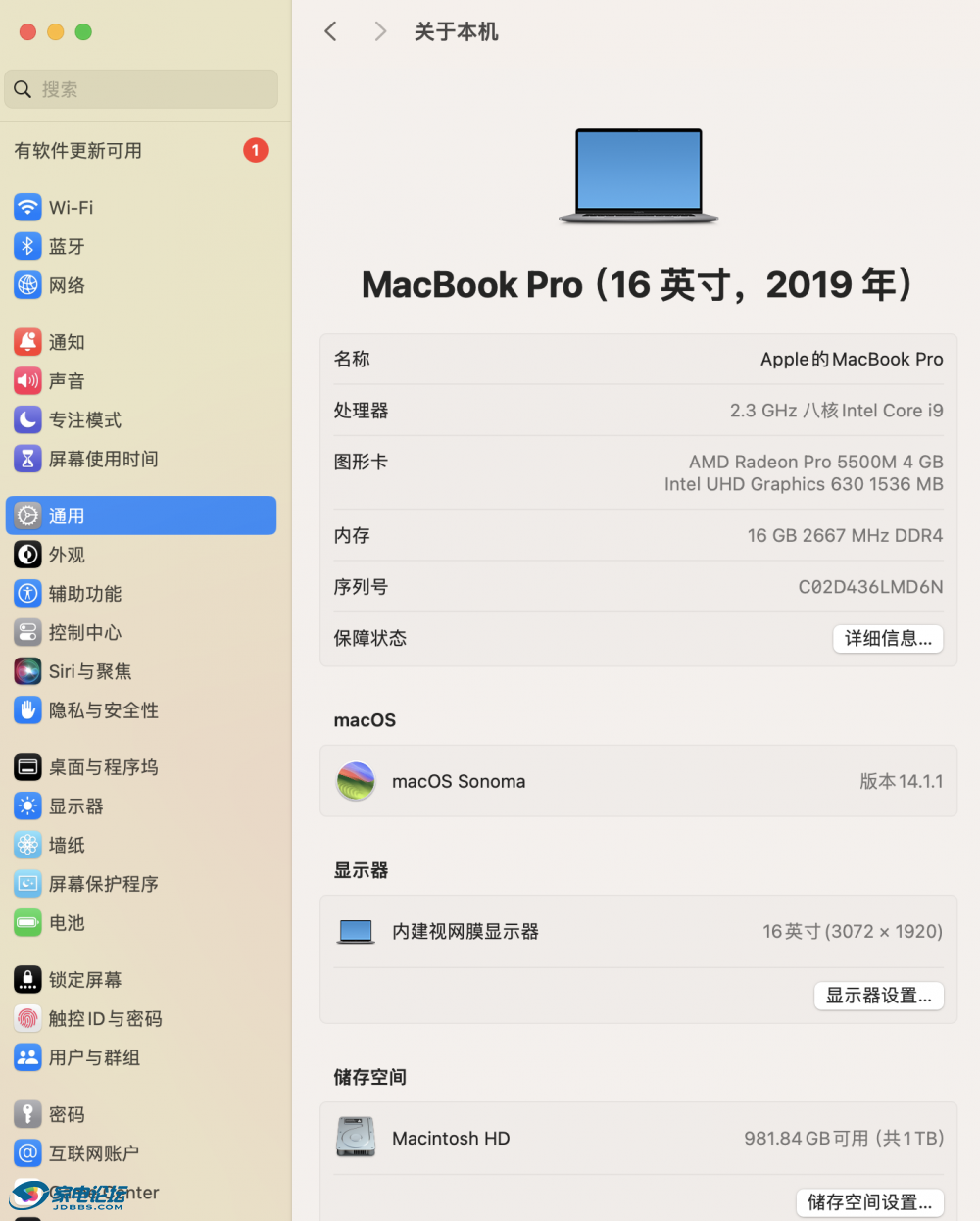Open the 互联网账户 at-sign icon
The width and height of the screenshot is (980, 1221).
tap(27, 1153)
